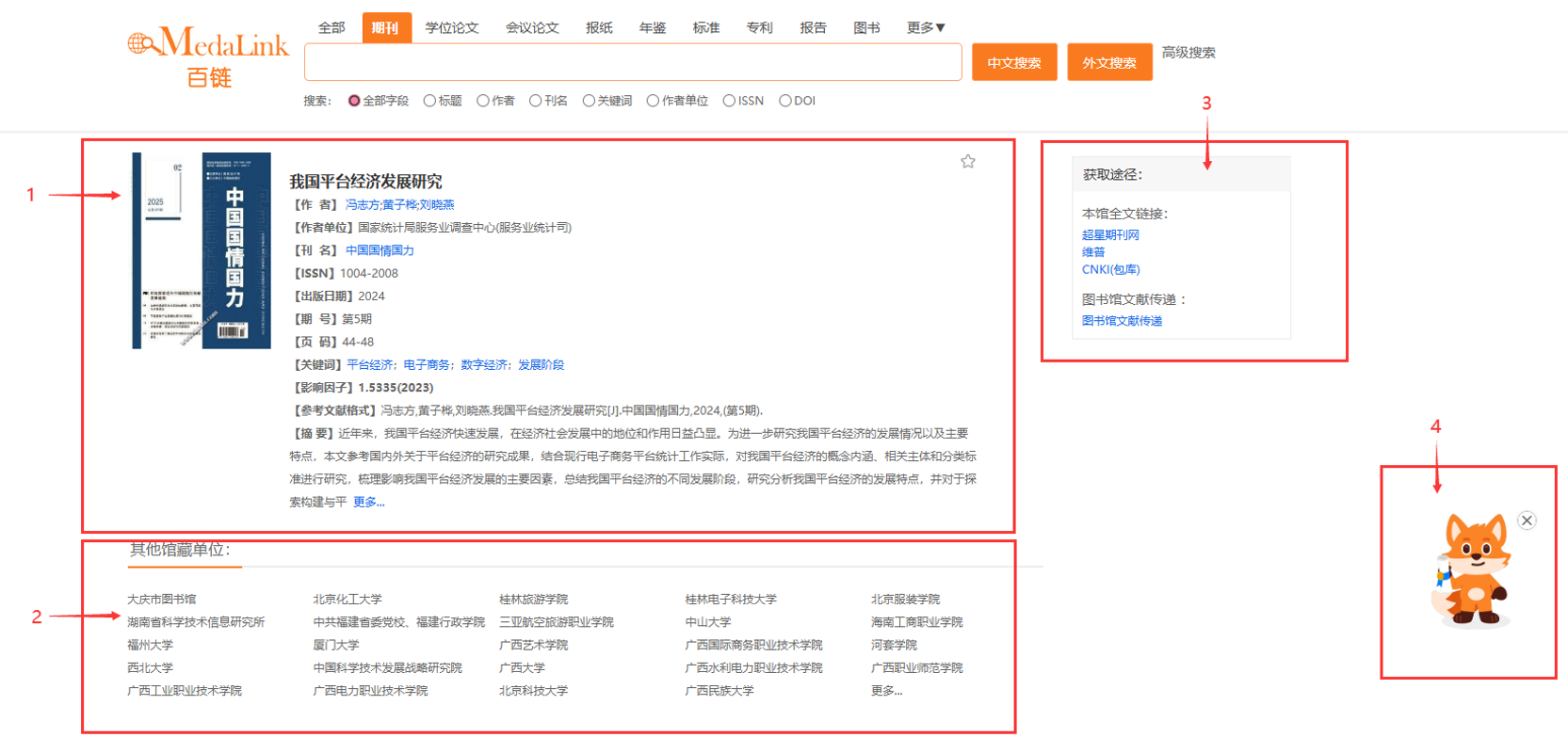Close the fox mascot widget

click(x=1527, y=521)
